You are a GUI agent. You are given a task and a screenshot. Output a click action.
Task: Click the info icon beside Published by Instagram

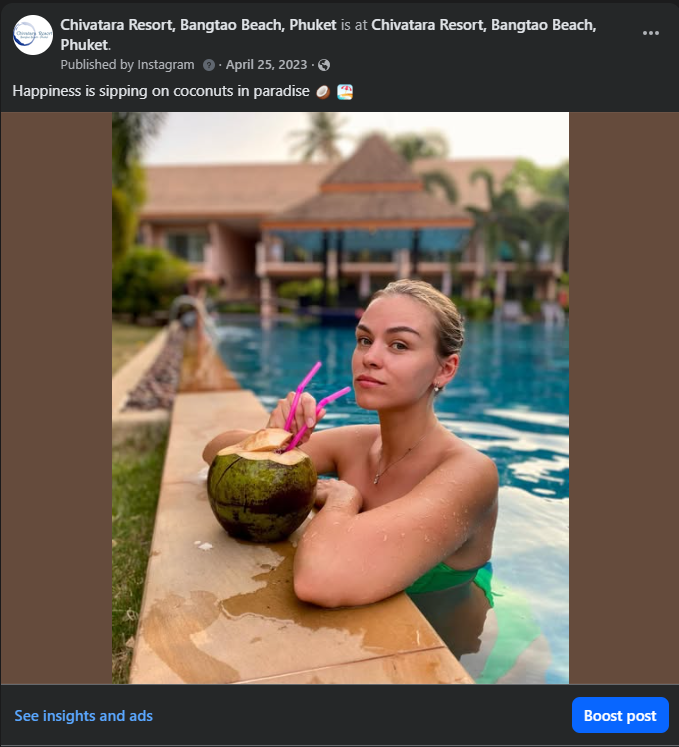tap(209, 65)
